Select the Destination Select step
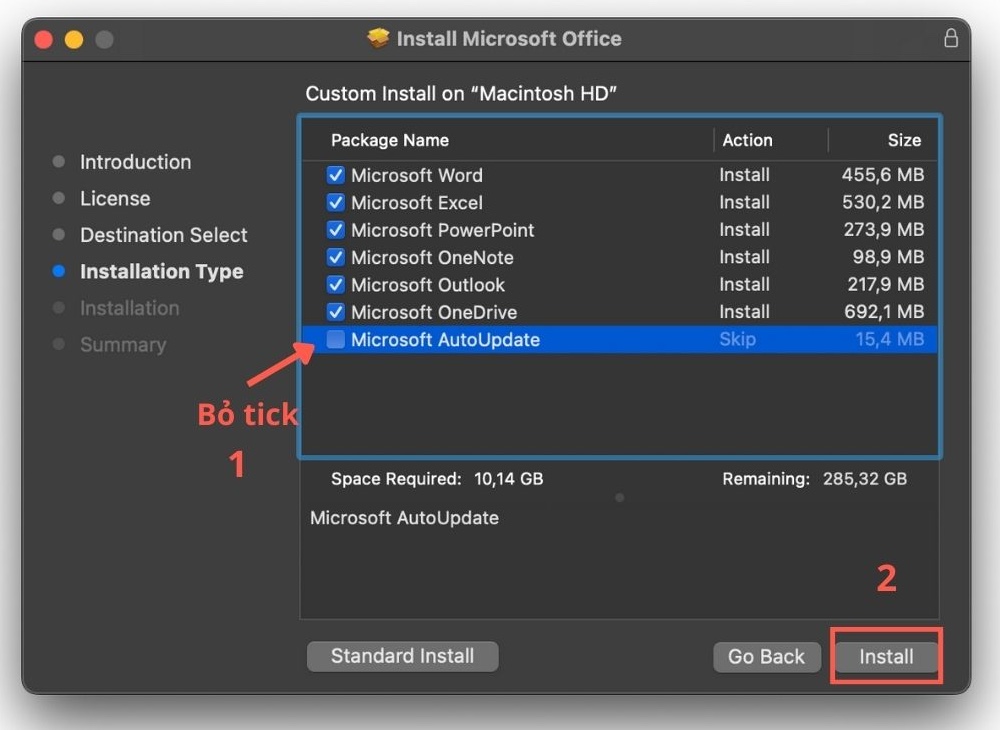Screen dimensions: 1000x730 163,235
